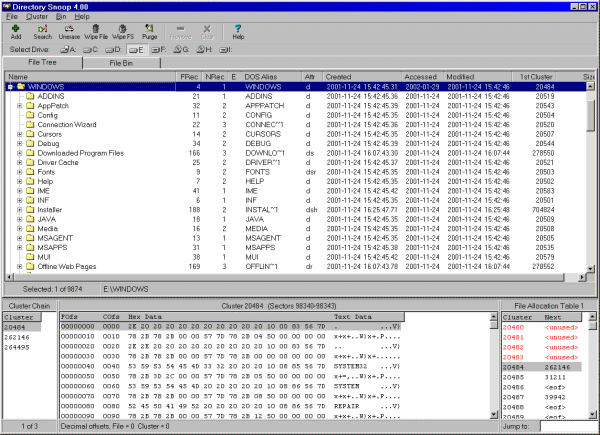Viewport: 600px width, 435px height.
Task: Click the ADDINS folder icon
Action: (x=30, y=96)
